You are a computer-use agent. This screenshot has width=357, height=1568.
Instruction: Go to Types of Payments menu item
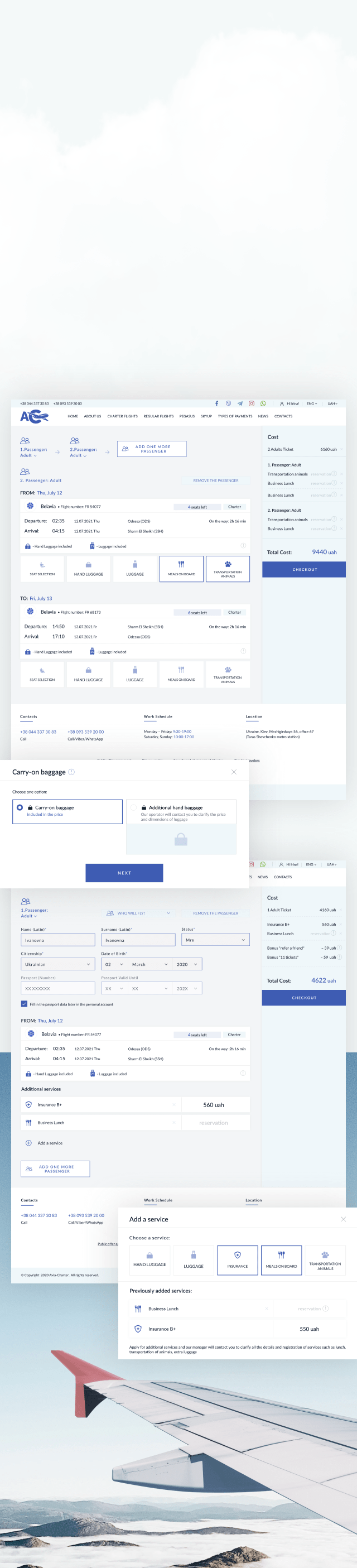coord(235,416)
